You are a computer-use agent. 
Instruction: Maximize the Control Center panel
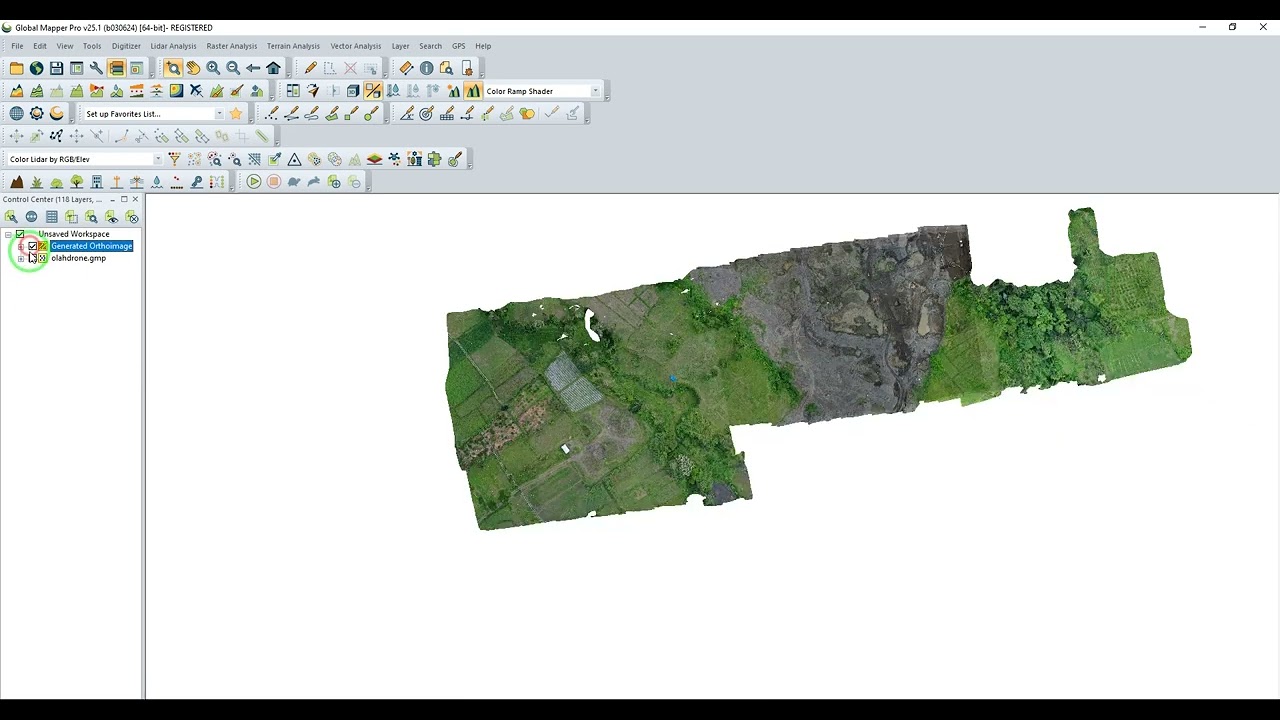[x=124, y=199]
